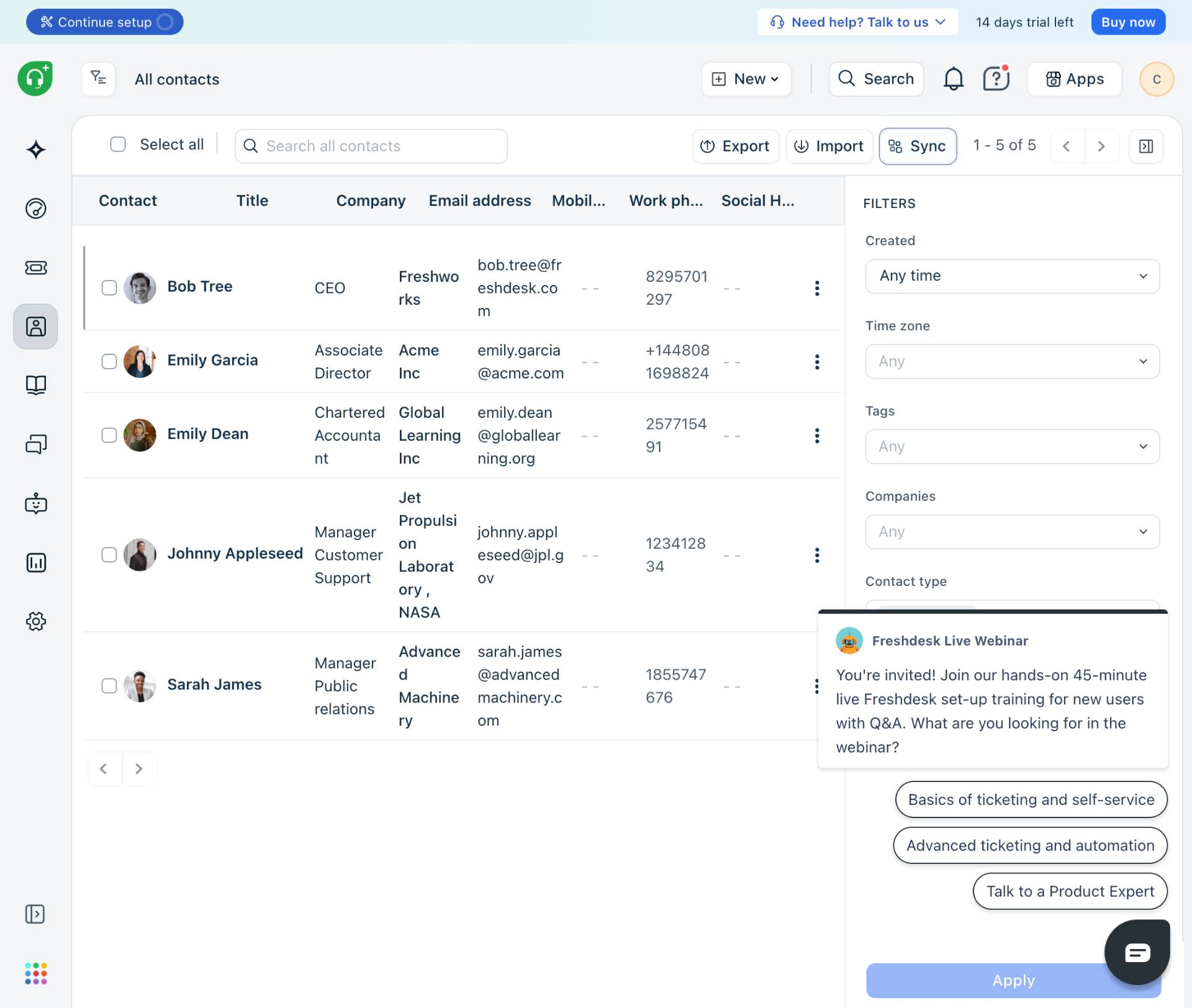Open the chat widget bubble

(x=1137, y=952)
